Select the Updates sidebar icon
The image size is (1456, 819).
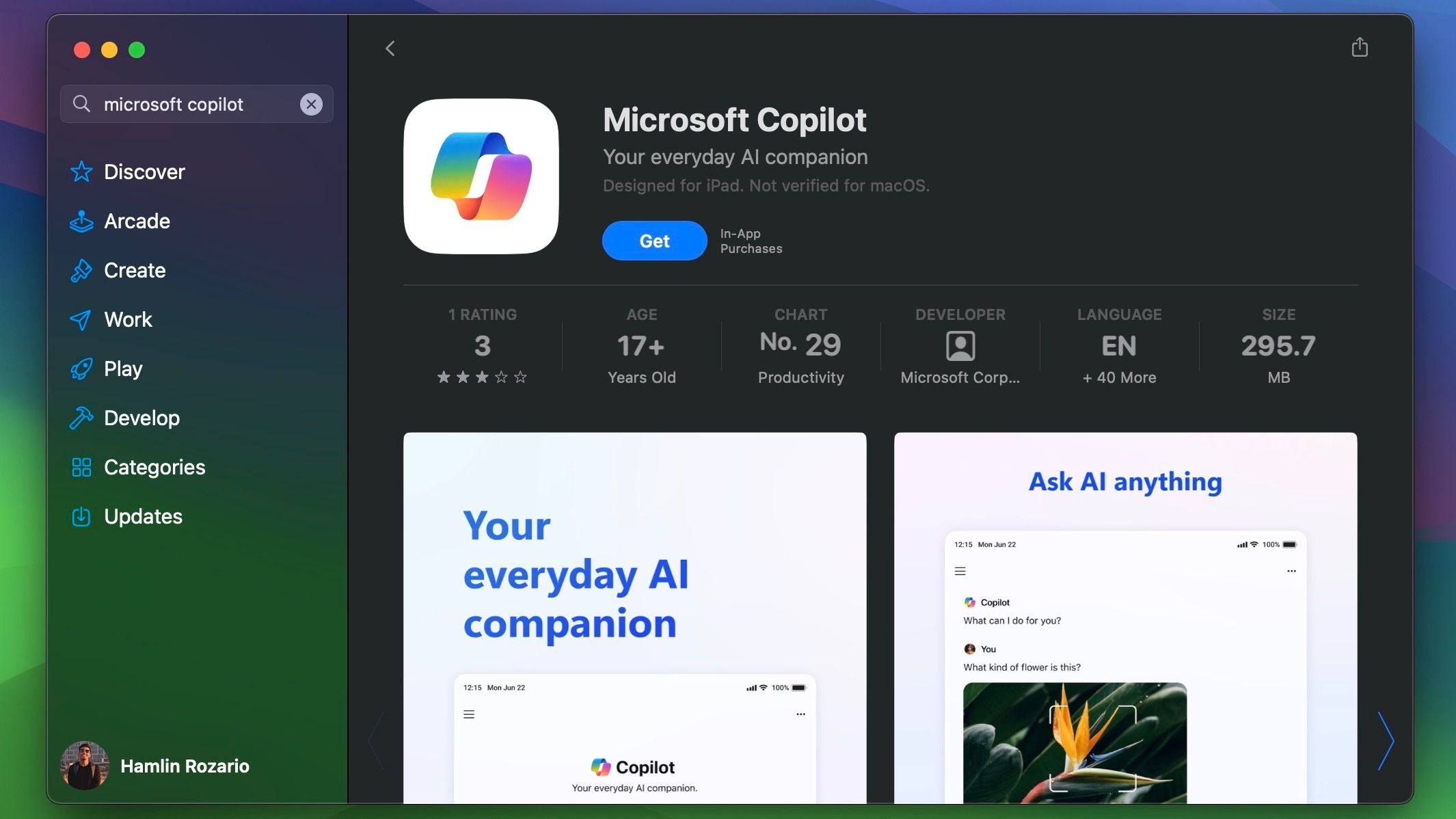[80, 517]
